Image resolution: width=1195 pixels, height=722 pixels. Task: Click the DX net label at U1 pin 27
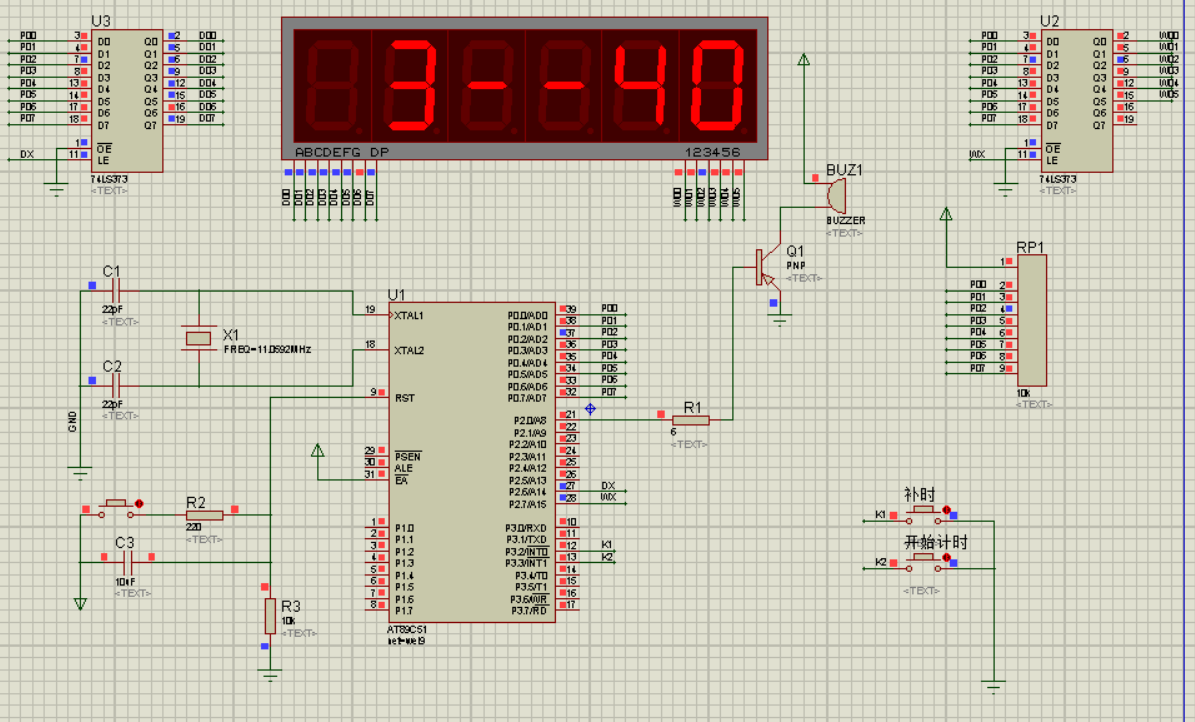(607, 486)
